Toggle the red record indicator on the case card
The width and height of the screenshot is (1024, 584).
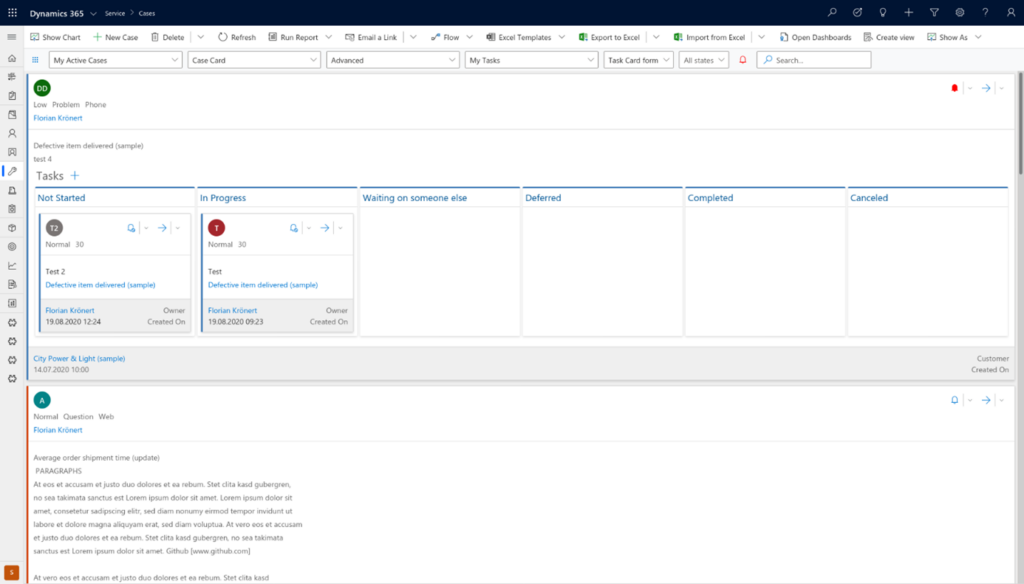tap(953, 89)
